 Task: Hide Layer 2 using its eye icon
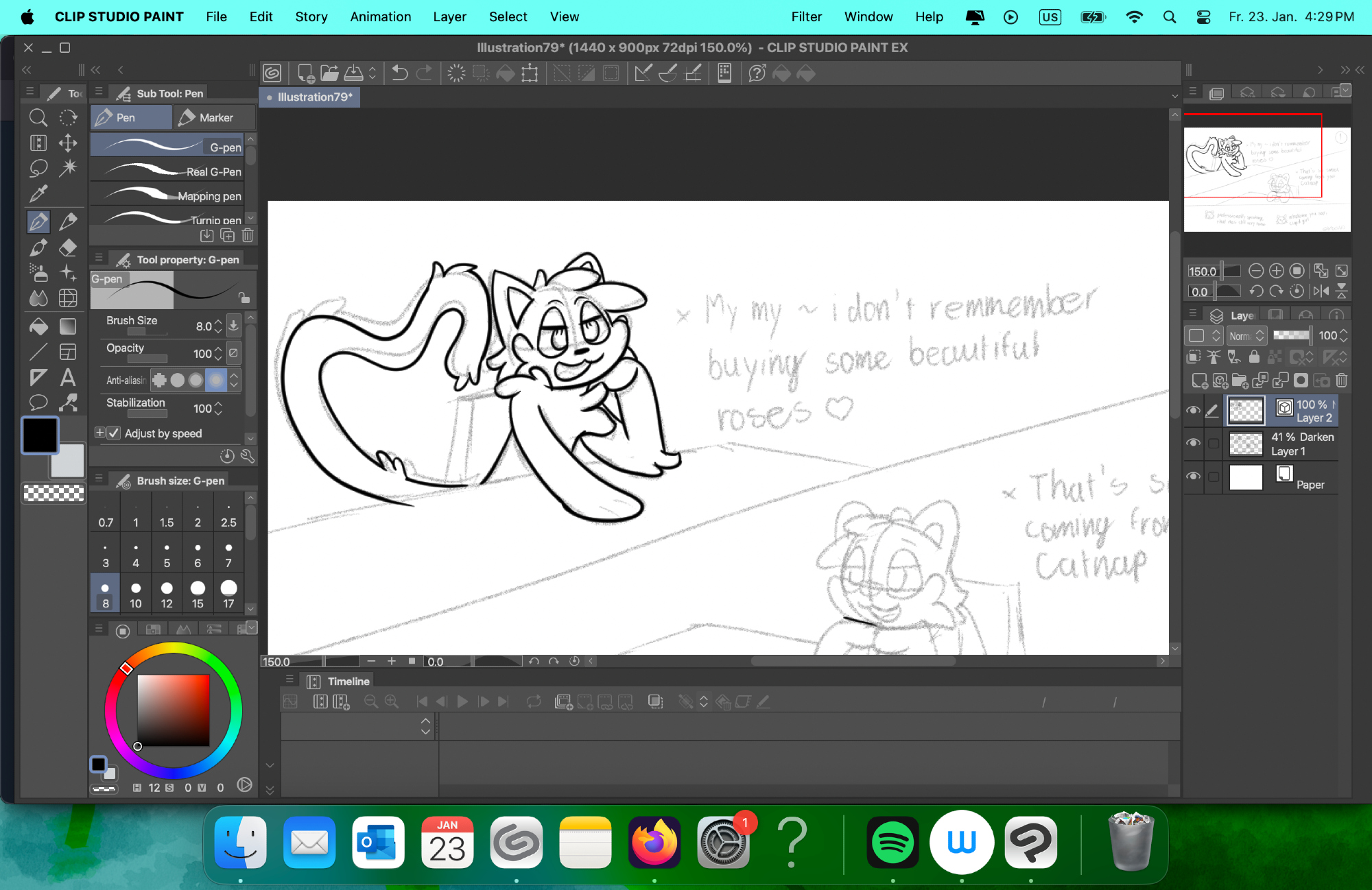coord(1193,411)
